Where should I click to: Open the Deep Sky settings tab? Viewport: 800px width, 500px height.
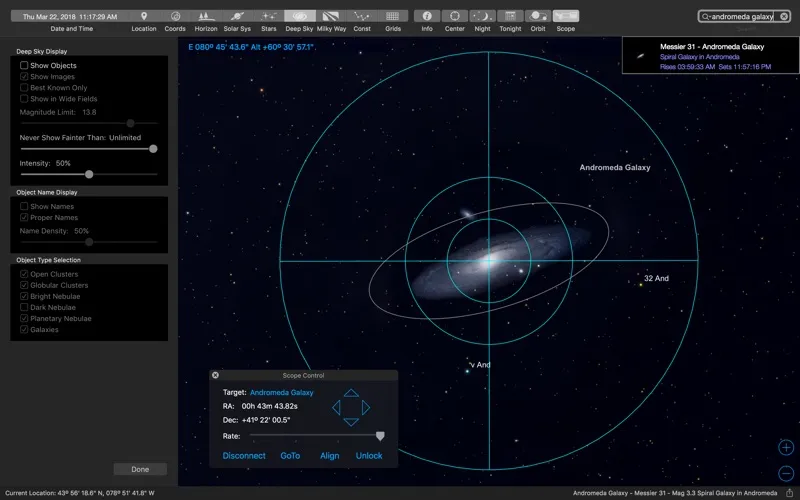(x=299, y=17)
